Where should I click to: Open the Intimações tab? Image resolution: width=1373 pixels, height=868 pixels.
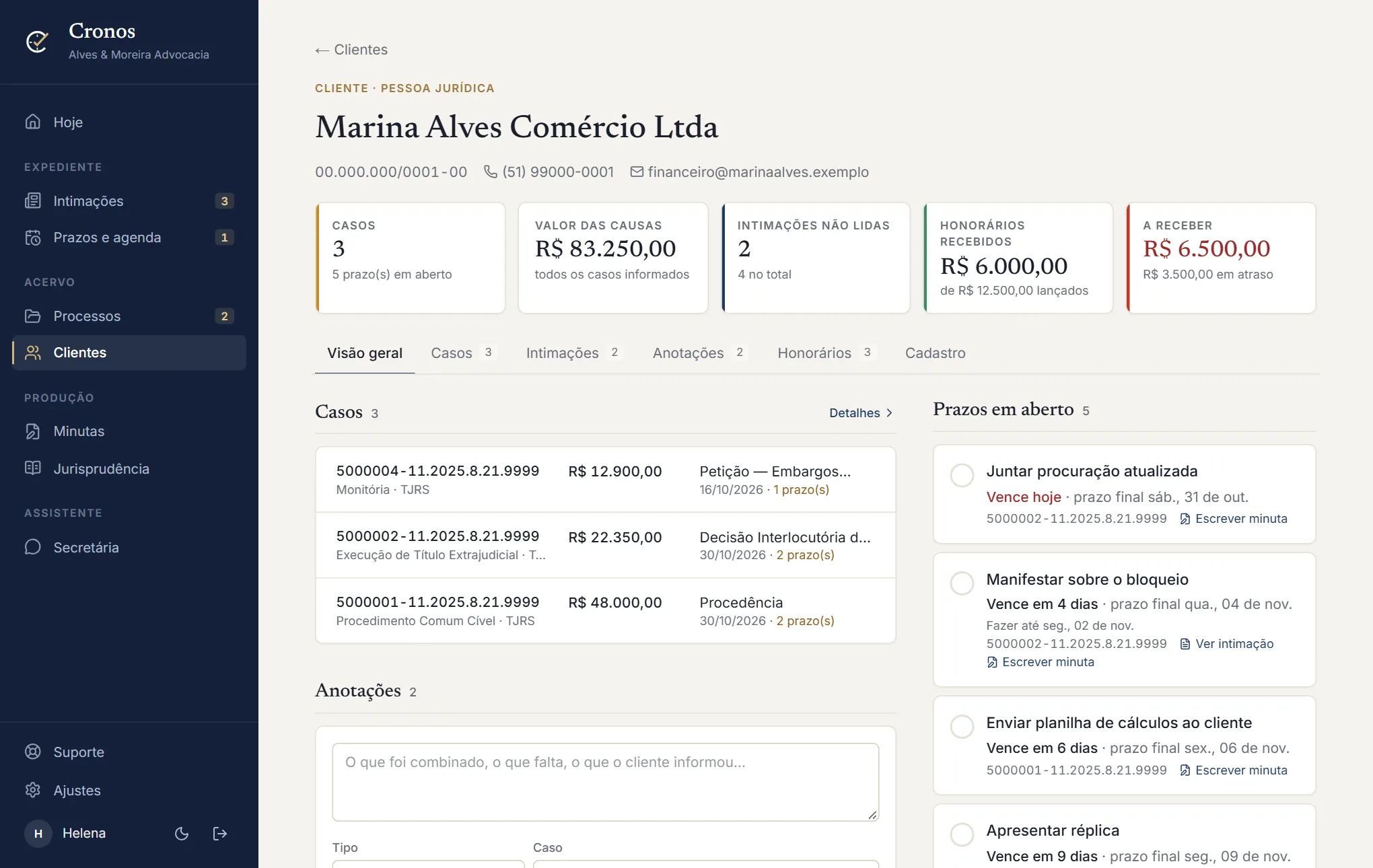point(573,353)
